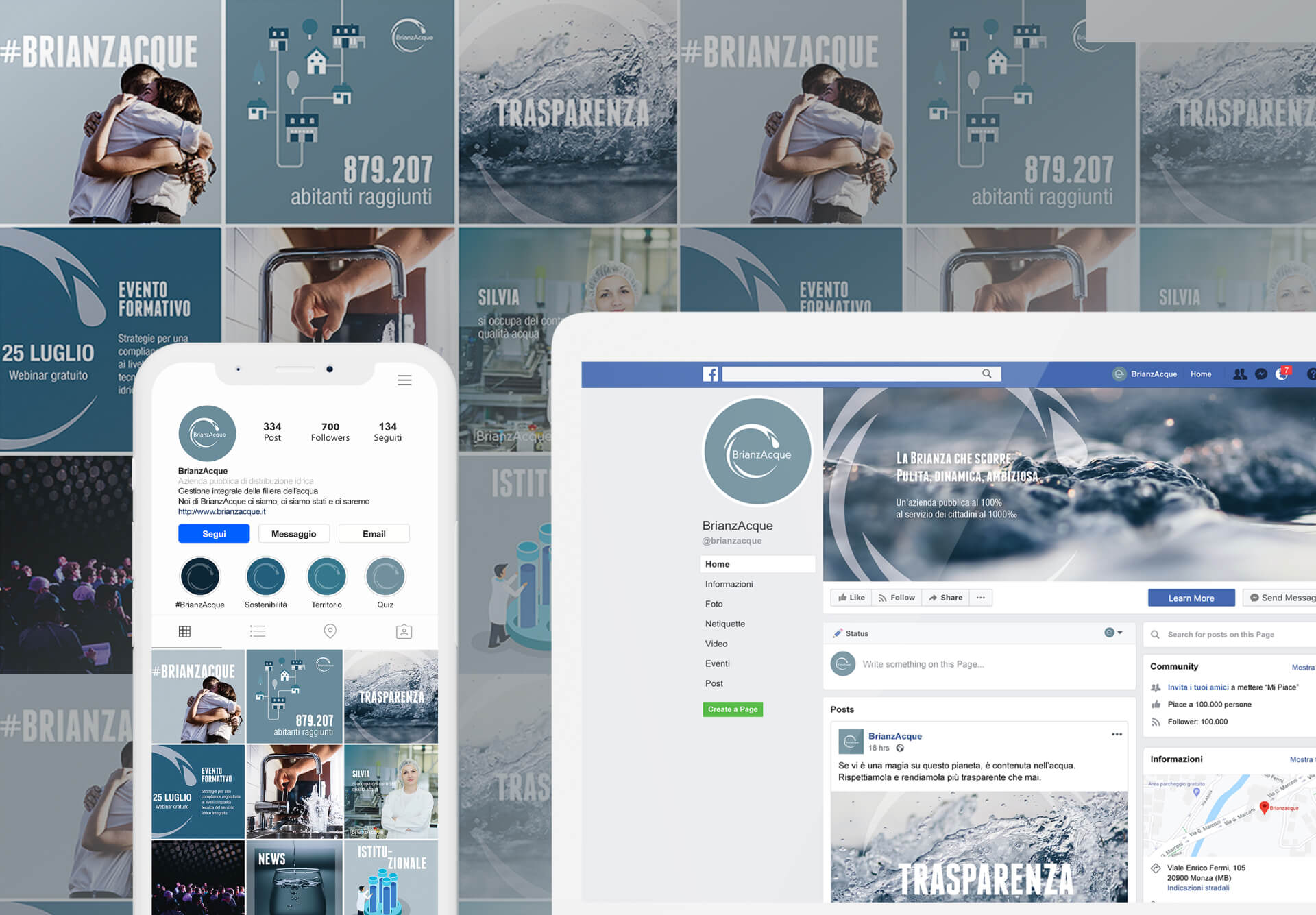Open Facebook friend requests icon
Image resolution: width=1316 pixels, height=915 pixels.
click(x=1240, y=374)
